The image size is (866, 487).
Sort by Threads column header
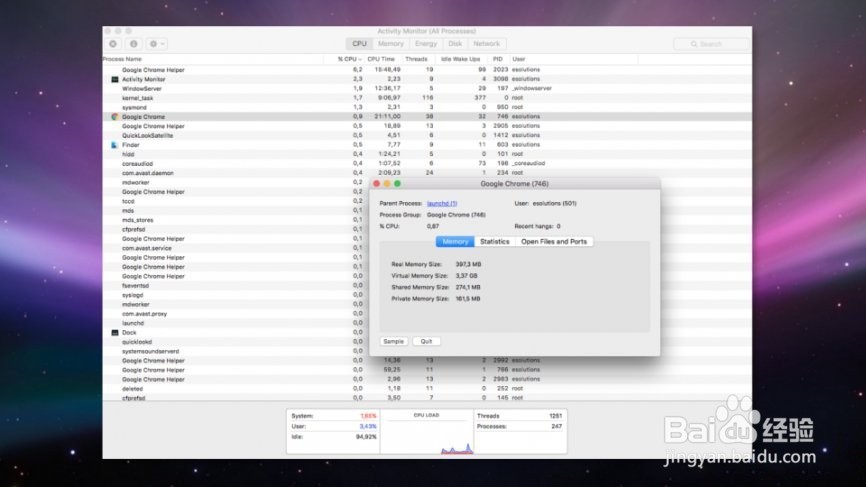(416, 59)
